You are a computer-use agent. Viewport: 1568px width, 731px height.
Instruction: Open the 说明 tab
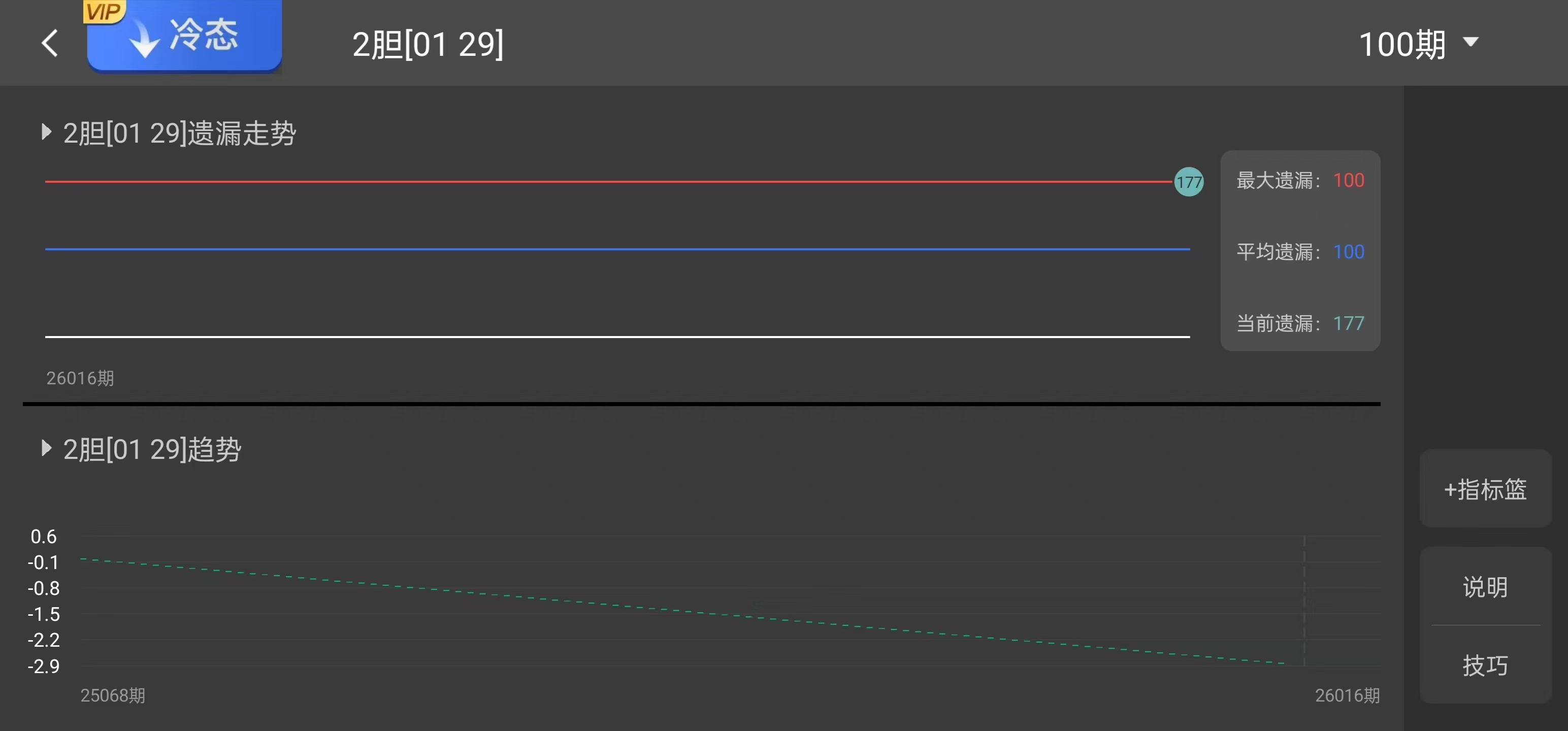tap(1485, 587)
